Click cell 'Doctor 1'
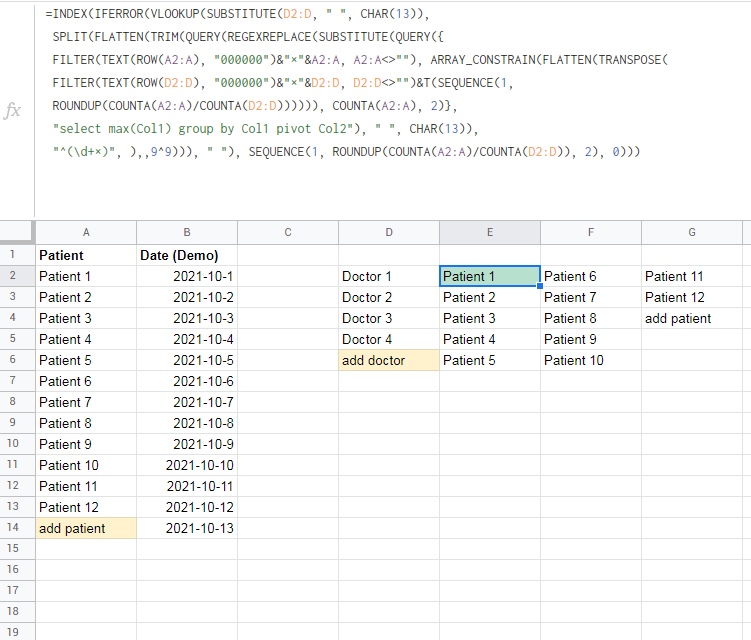The height and width of the screenshot is (640, 751). click(x=389, y=276)
